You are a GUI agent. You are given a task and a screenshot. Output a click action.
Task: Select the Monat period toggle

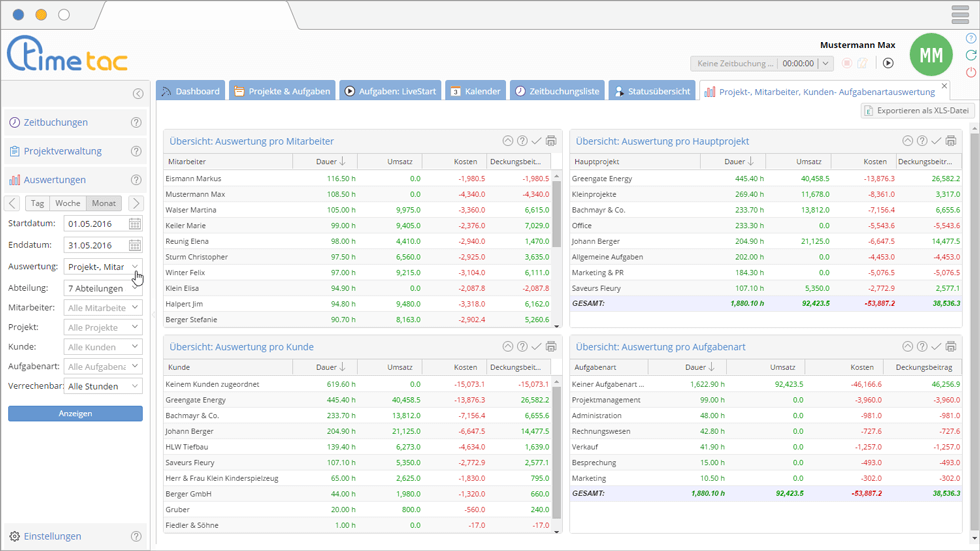coord(103,203)
